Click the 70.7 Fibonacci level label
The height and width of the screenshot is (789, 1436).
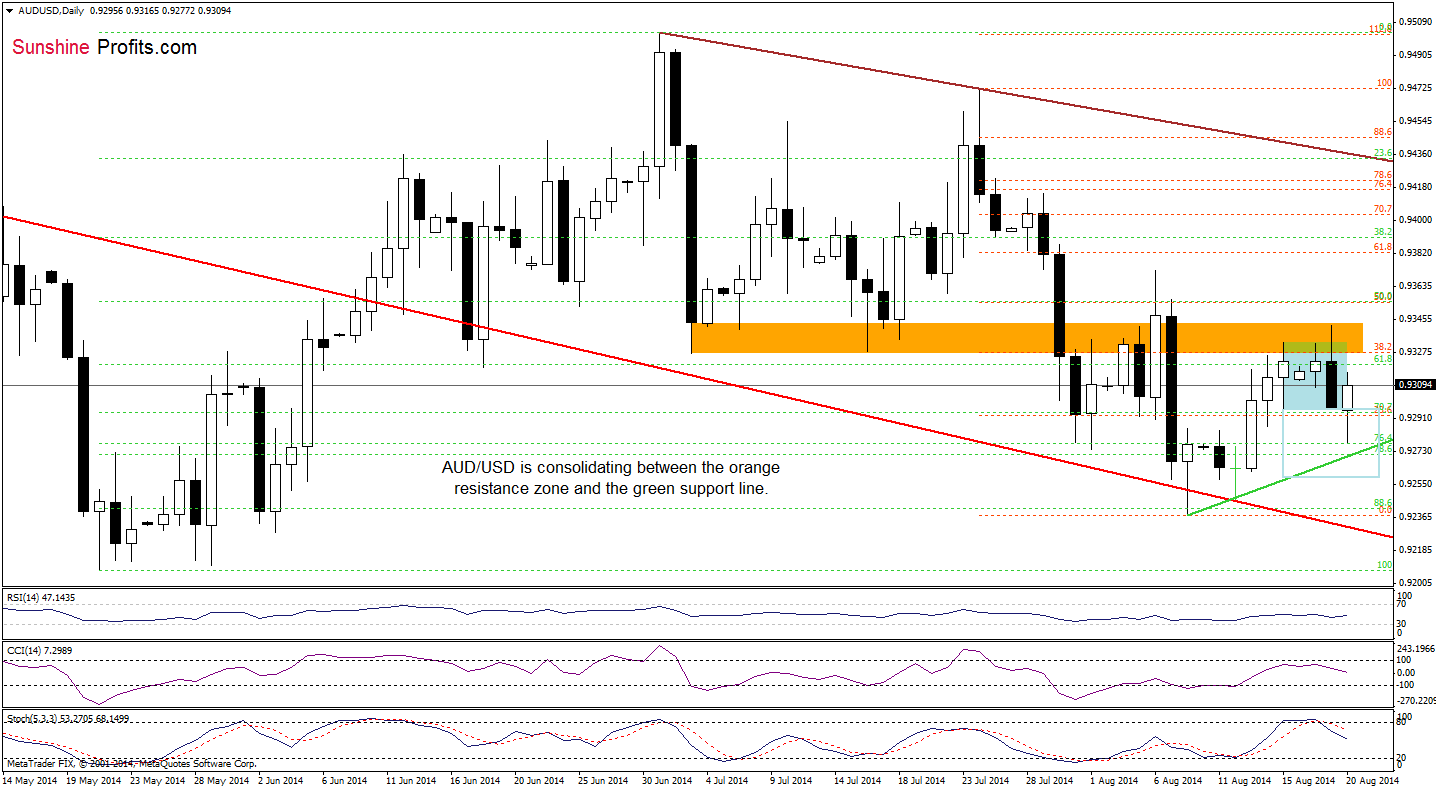coord(1385,209)
